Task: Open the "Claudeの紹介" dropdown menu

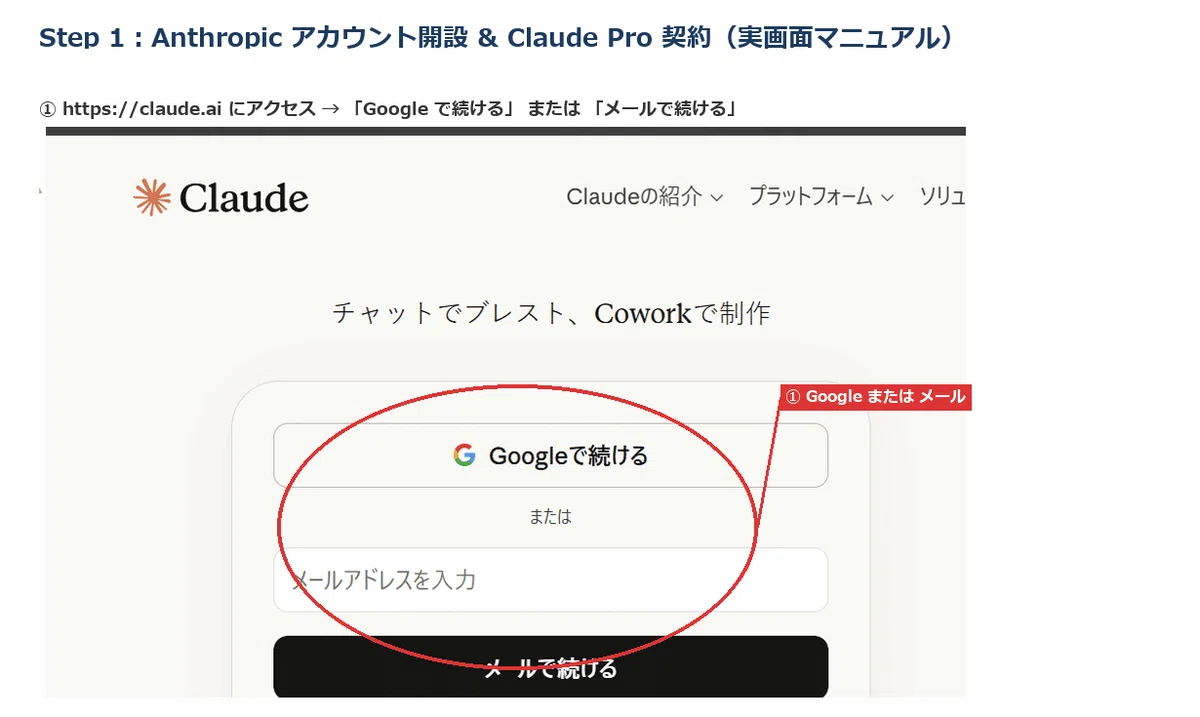Action: point(644,197)
